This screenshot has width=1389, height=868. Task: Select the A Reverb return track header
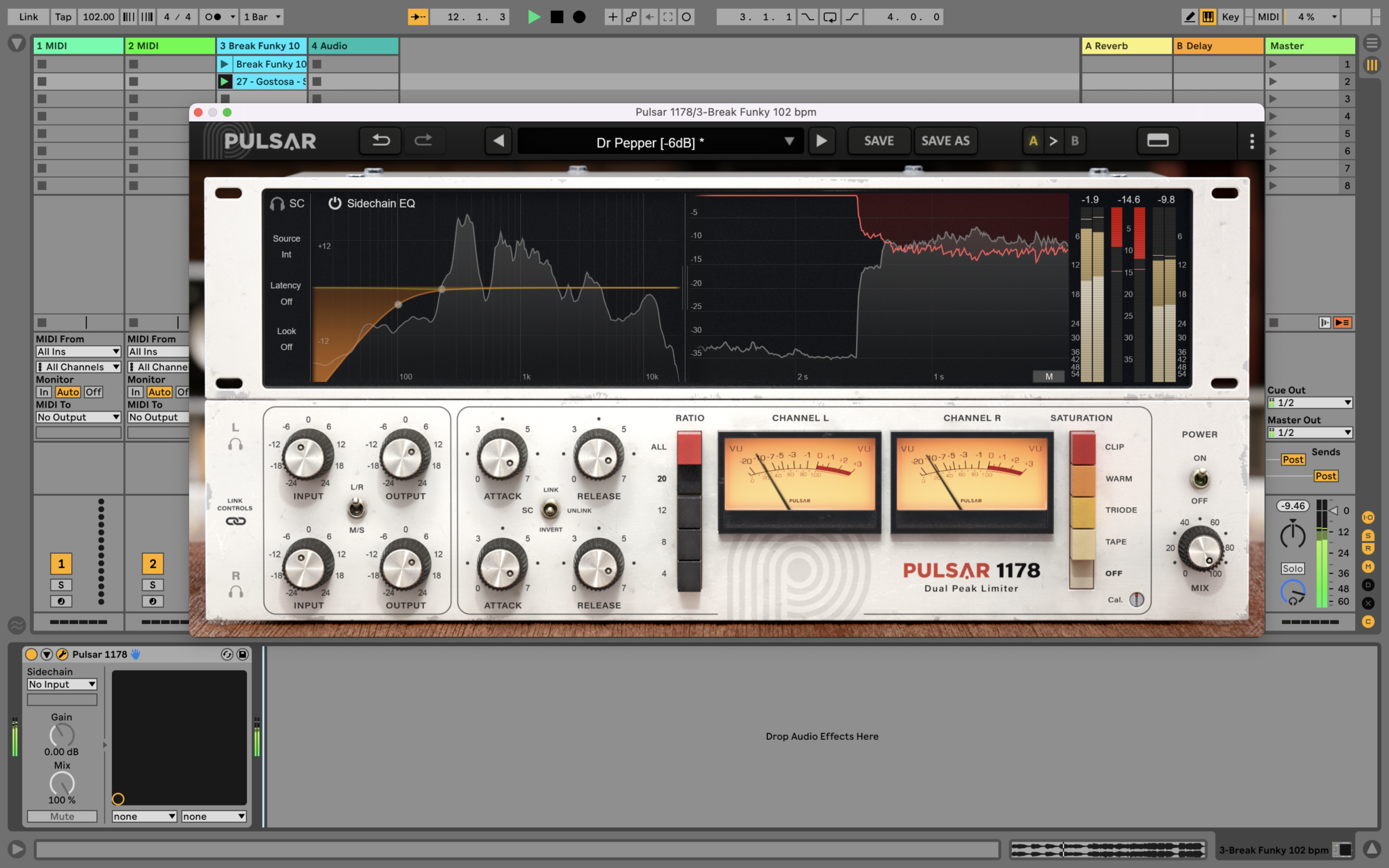coord(1127,45)
